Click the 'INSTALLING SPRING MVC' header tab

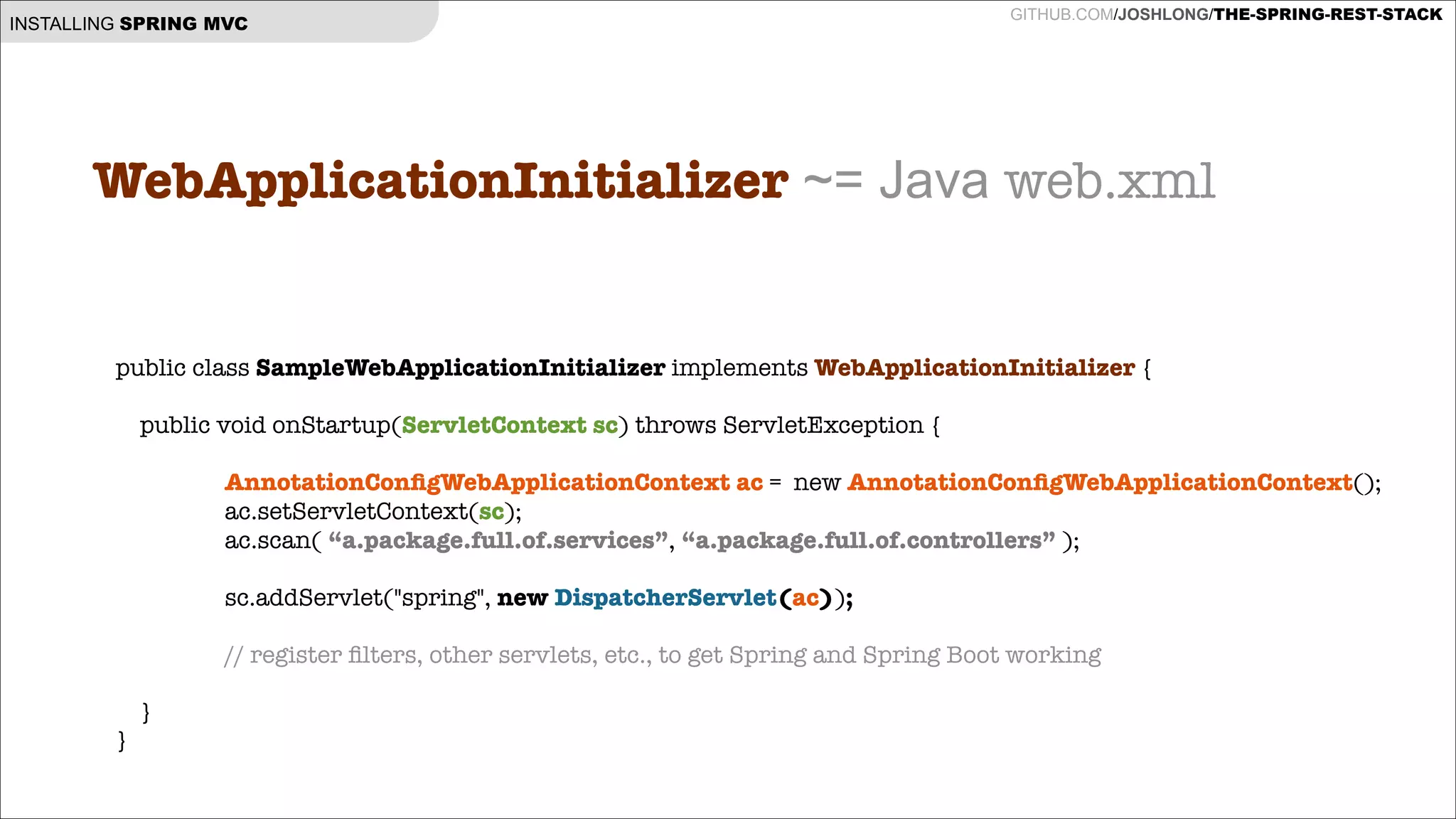point(129,23)
